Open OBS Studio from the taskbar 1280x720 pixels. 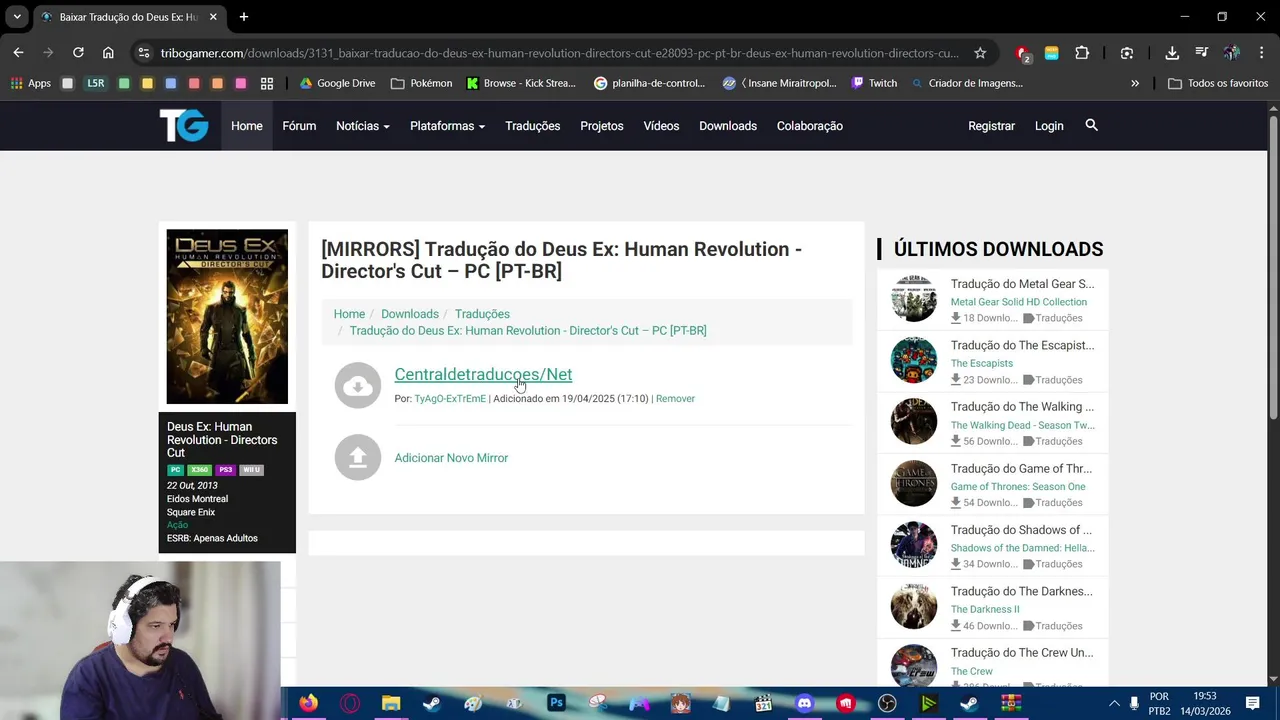coord(887,703)
